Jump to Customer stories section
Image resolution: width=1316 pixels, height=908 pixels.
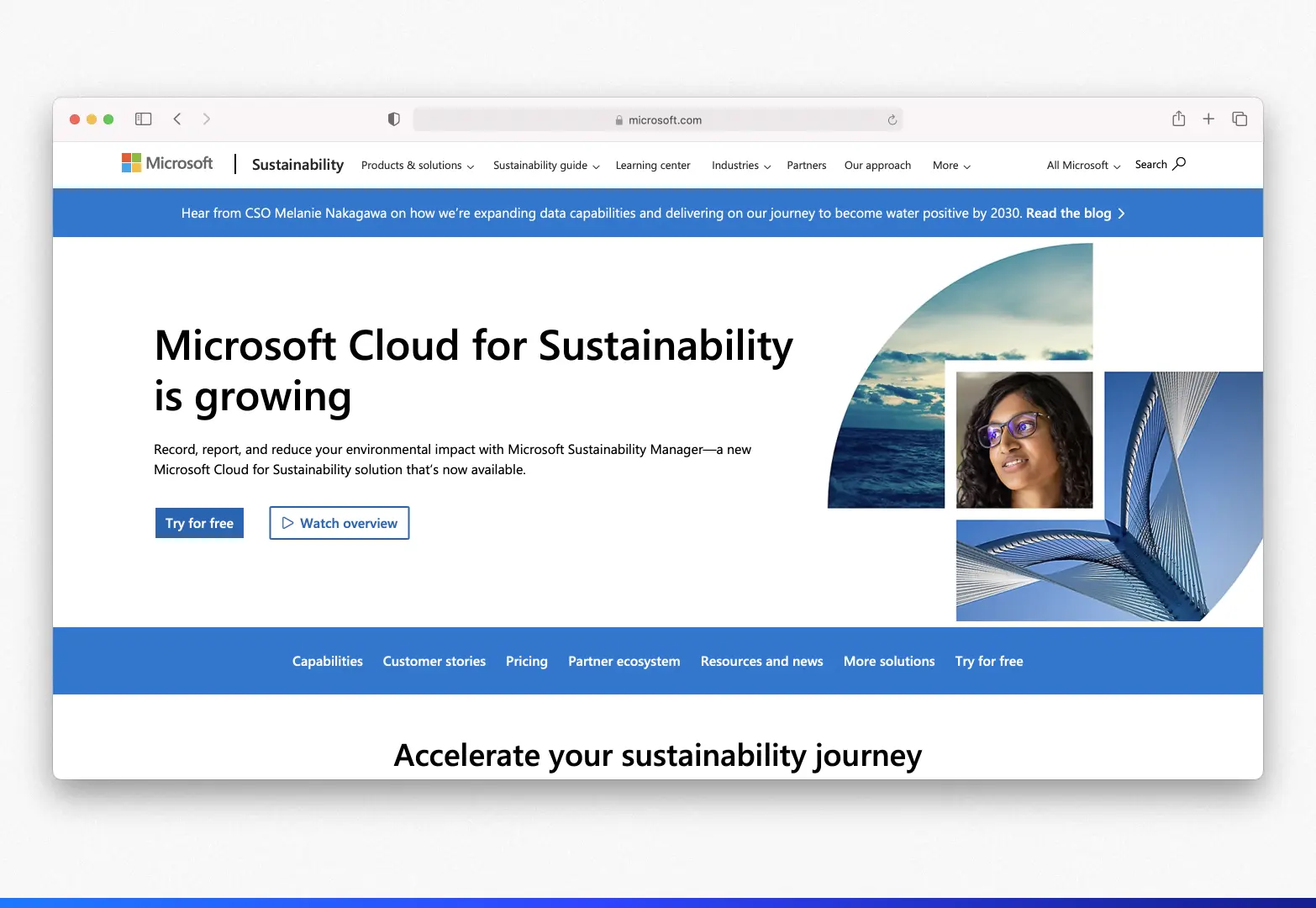coord(434,662)
